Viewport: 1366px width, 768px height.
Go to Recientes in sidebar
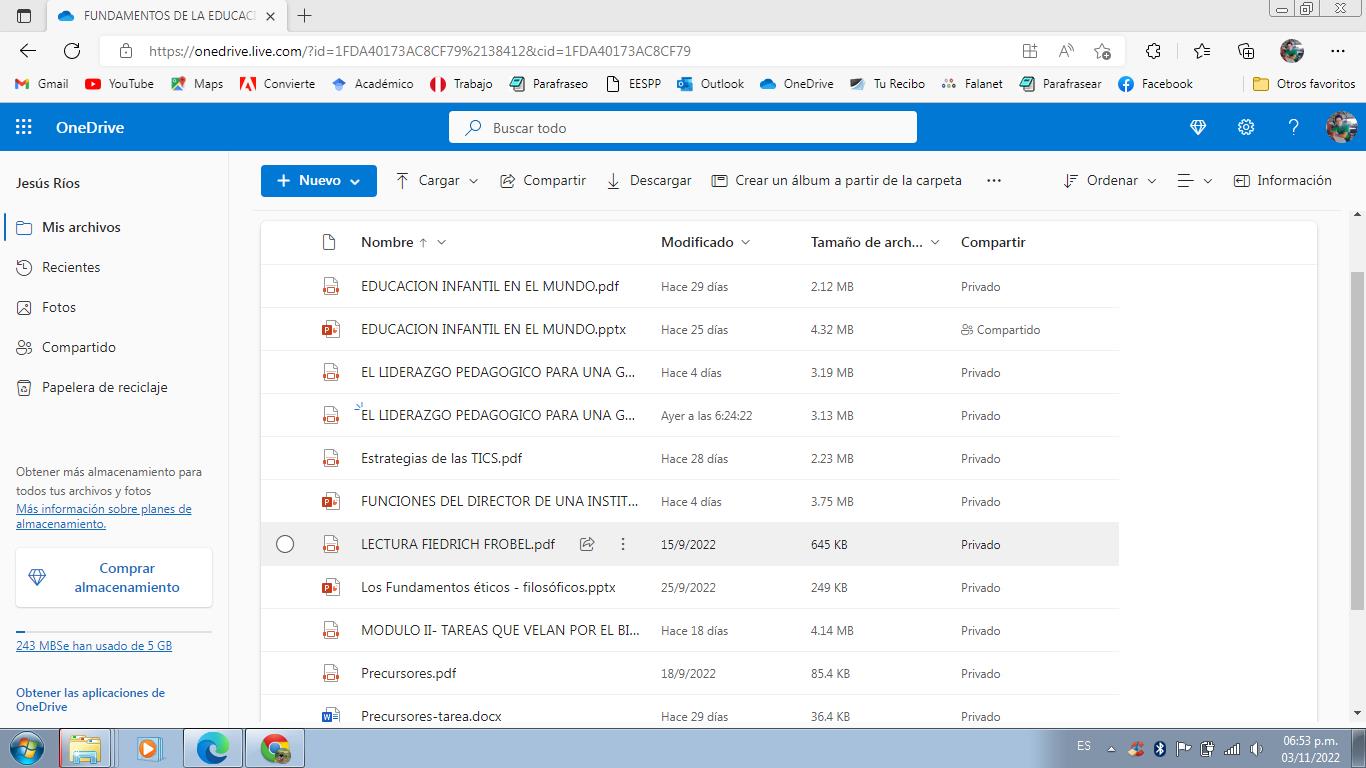click(x=71, y=267)
